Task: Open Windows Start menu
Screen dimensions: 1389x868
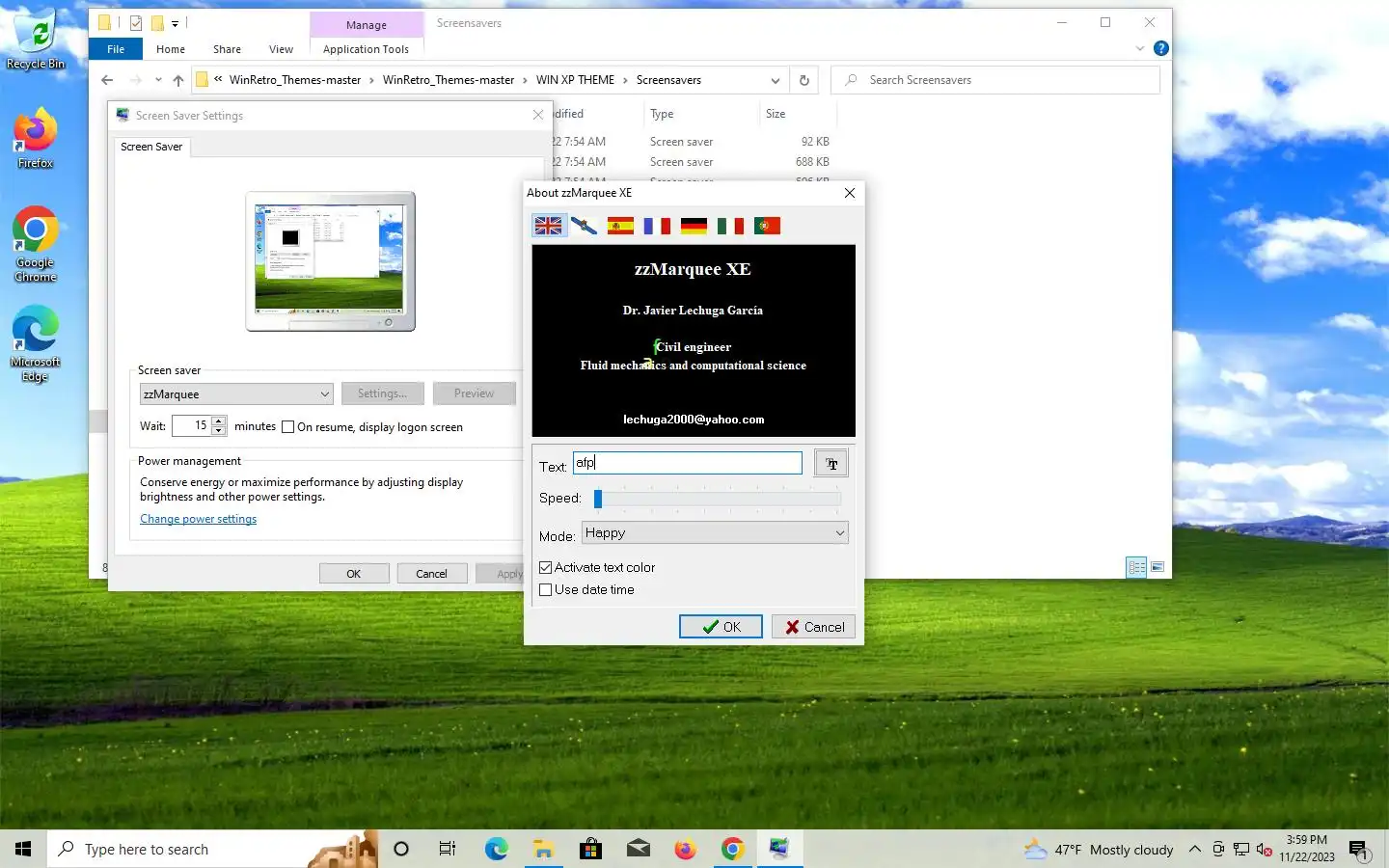Action: [23, 849]
